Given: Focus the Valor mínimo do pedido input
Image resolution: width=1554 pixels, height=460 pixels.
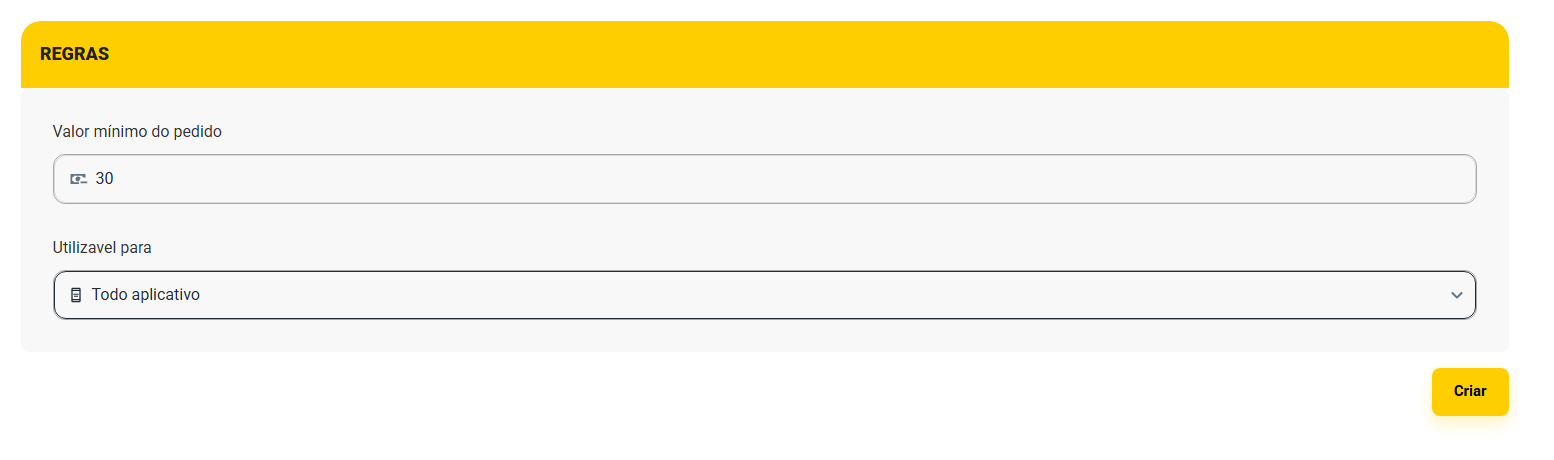Looking at the screenshot, I should 764,179.
